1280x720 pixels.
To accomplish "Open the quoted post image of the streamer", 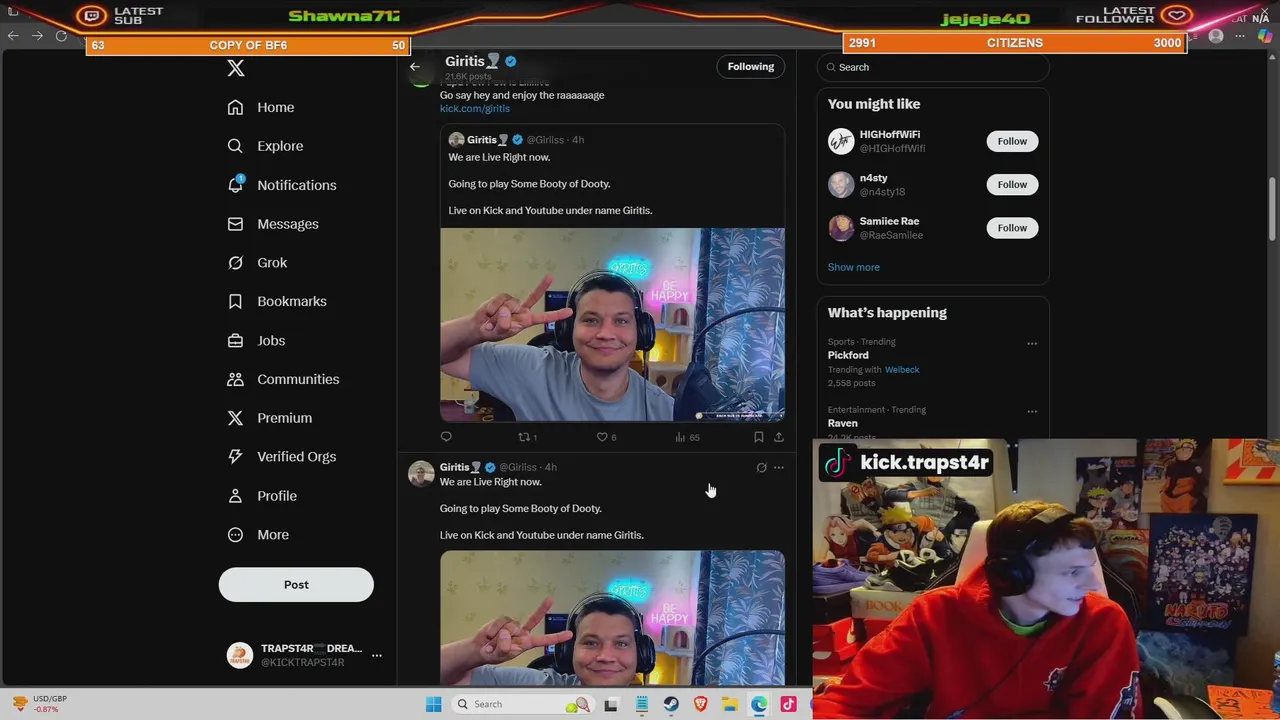I will tap(612, 325).
